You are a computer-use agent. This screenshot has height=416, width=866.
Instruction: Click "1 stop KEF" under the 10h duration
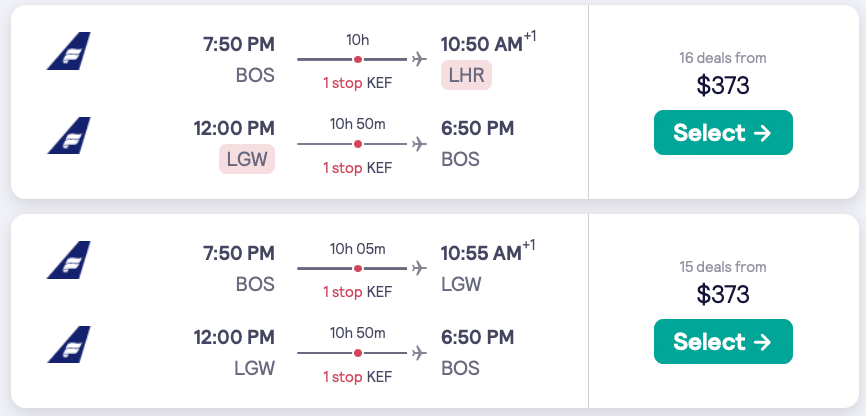357,83
